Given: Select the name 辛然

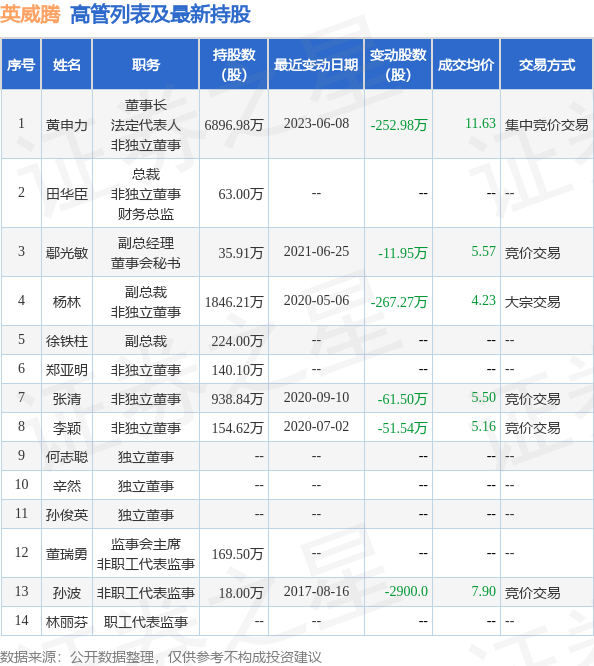Looking at the screenshot, I should 67,486.
